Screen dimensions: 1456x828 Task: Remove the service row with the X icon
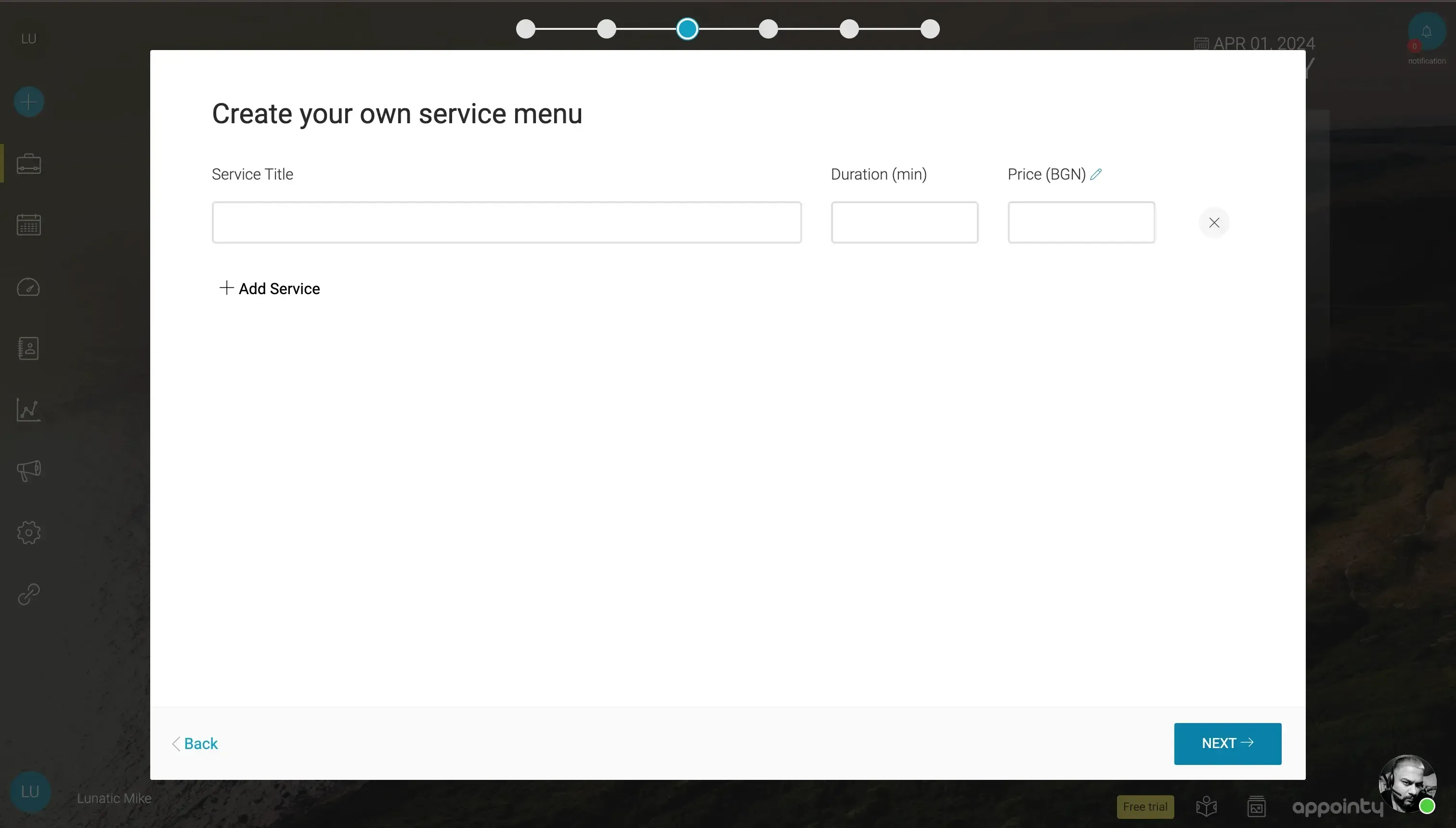[1214, 222]
